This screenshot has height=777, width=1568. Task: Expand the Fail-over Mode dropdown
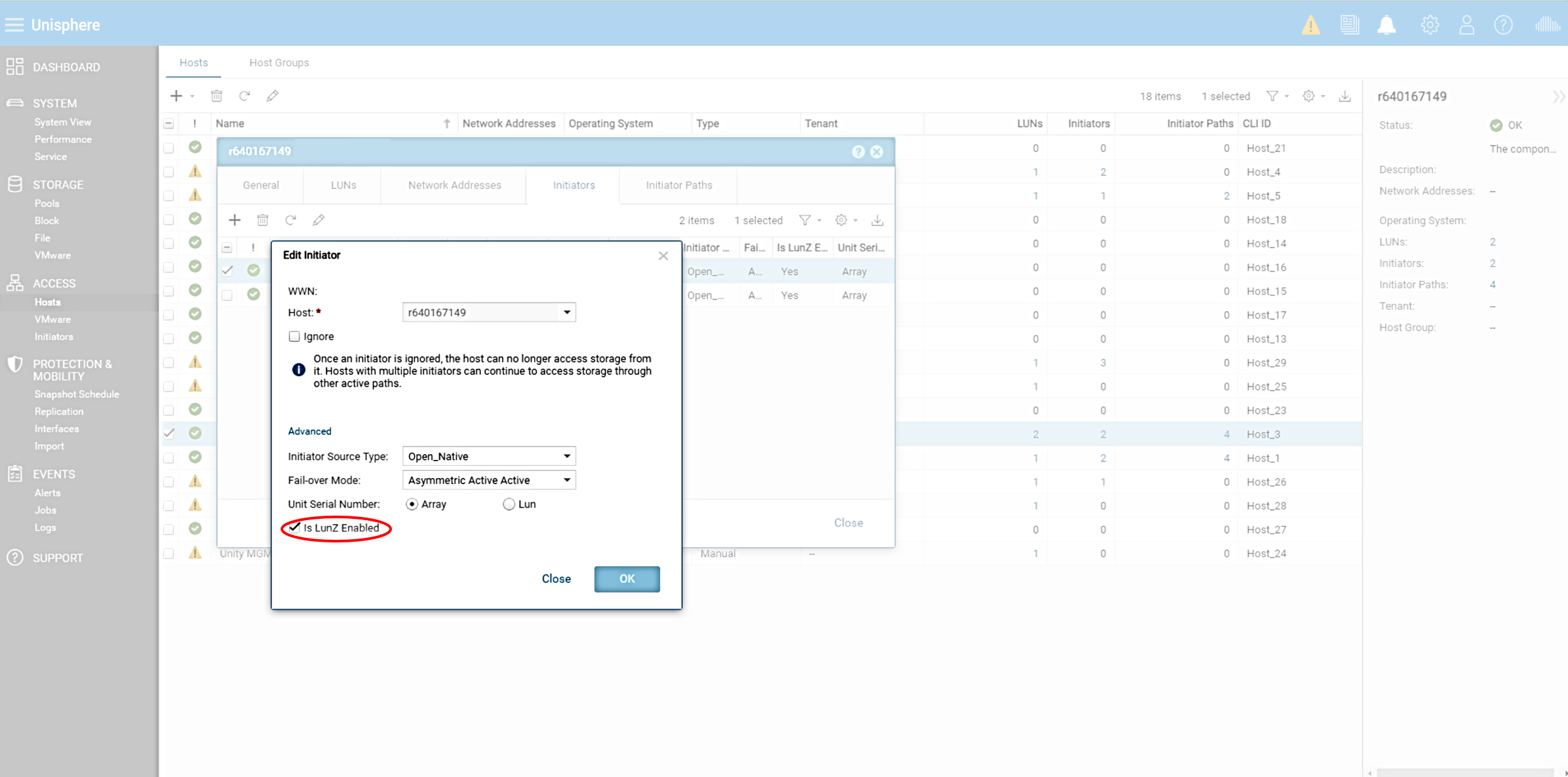tap(567, 480)
